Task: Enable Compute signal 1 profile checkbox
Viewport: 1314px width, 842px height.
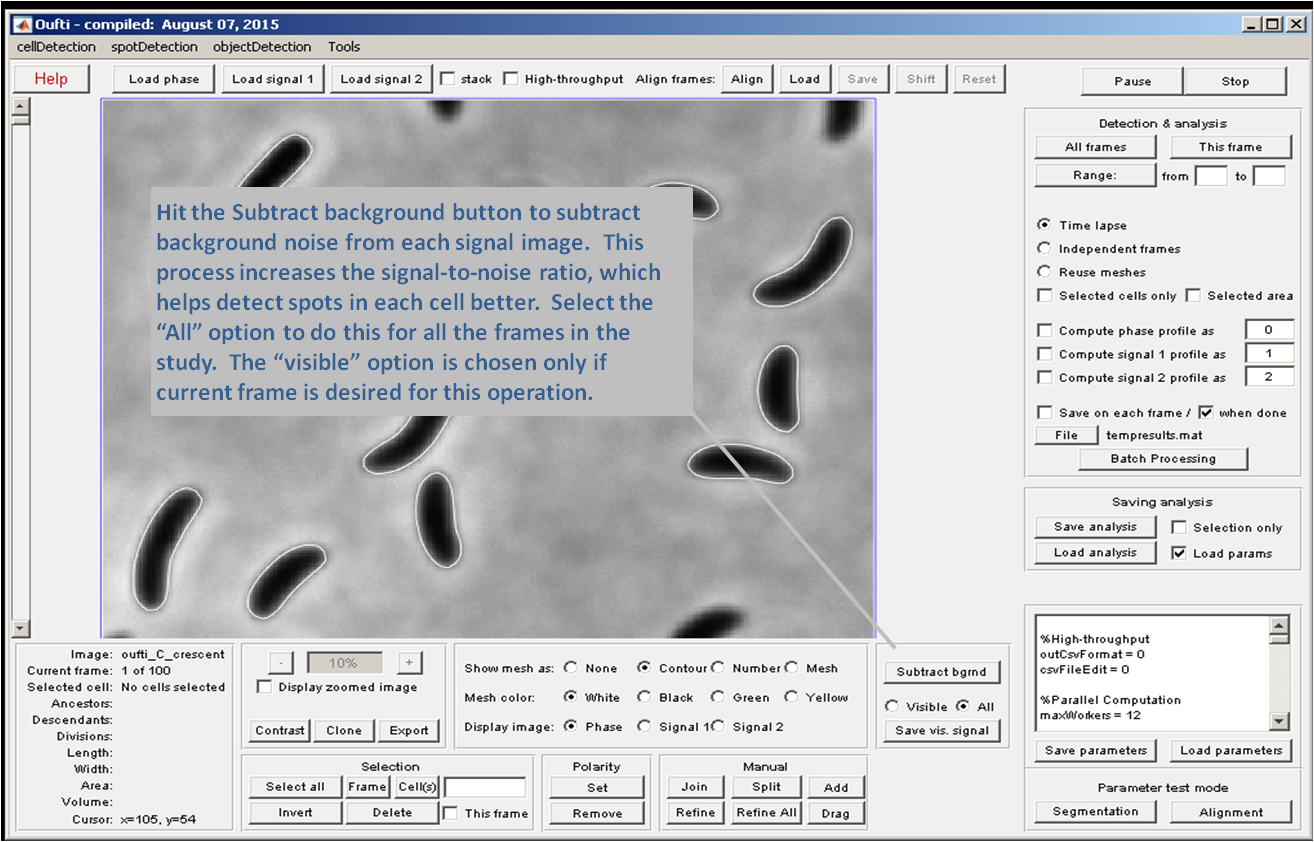Action: pos(1045,354)
